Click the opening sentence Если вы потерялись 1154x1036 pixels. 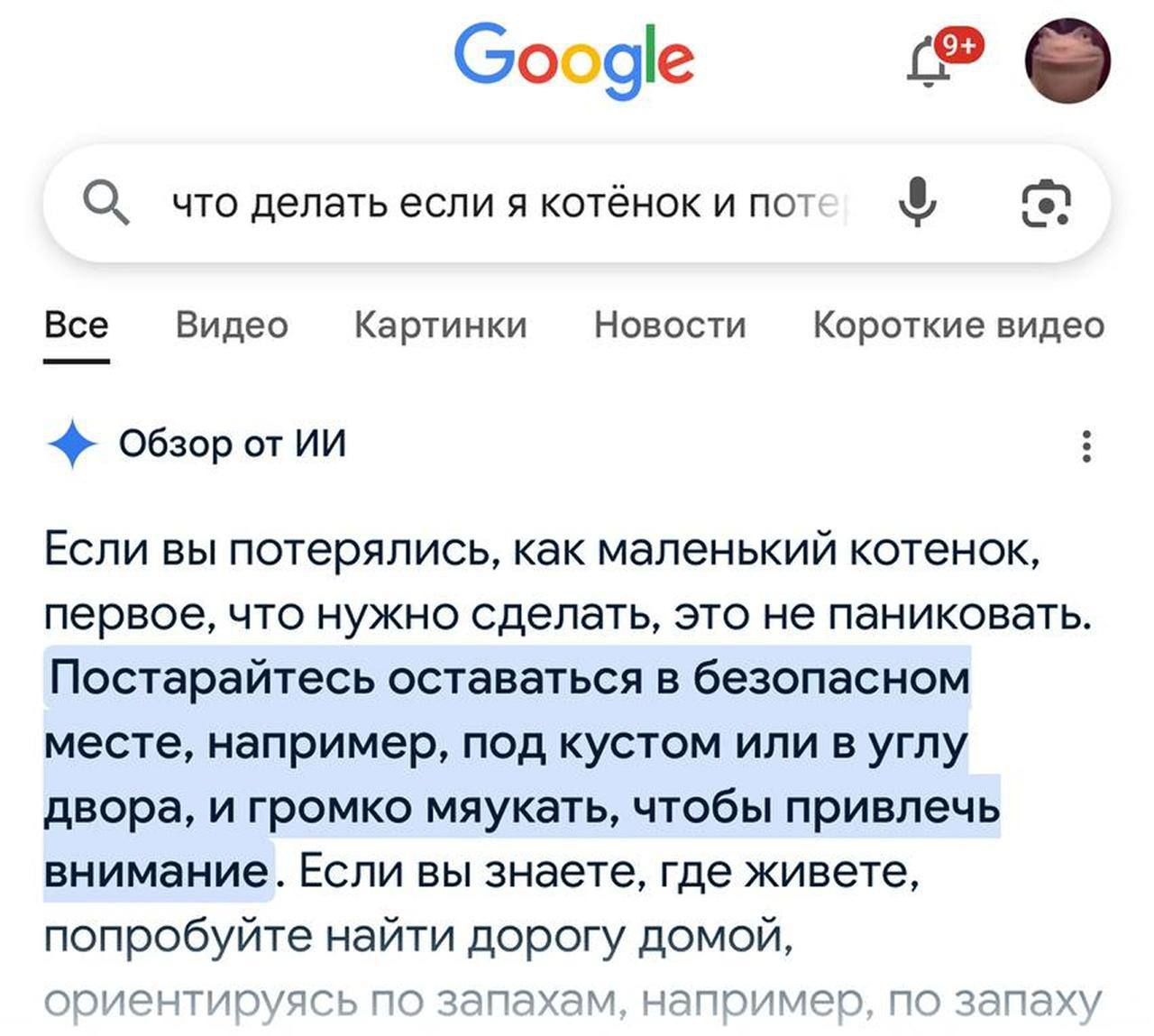pos(541,549)
